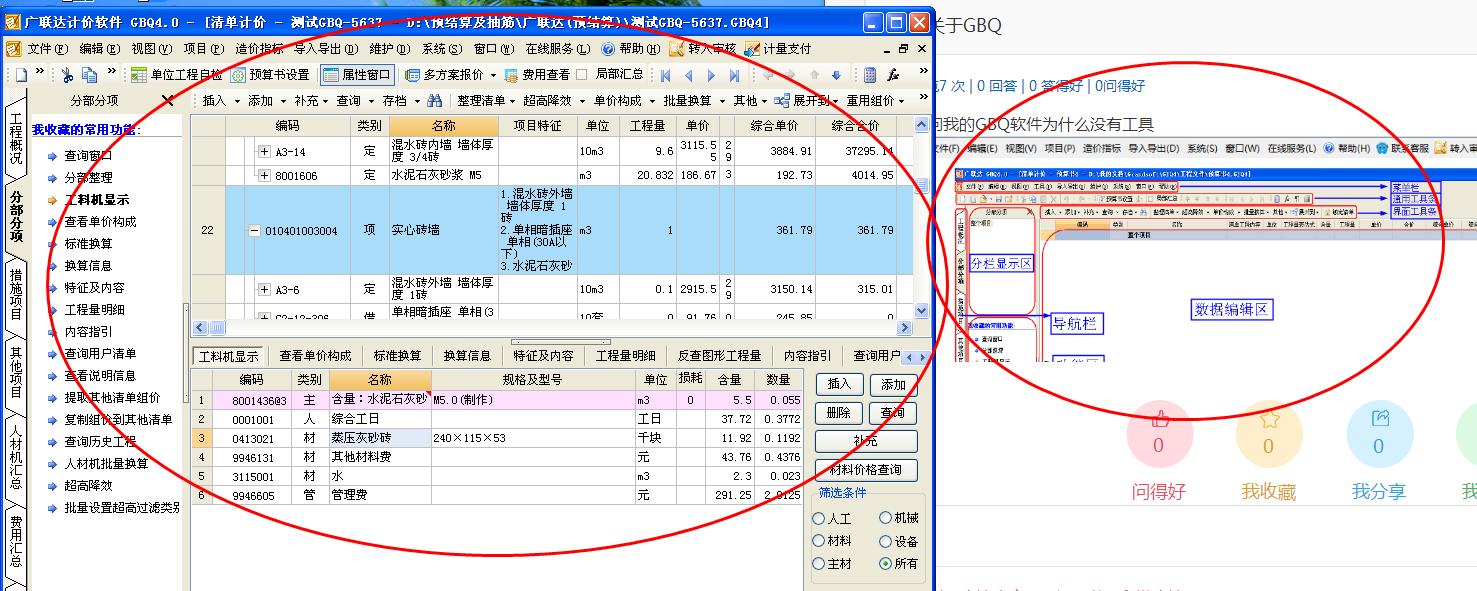
Task: Select the 主材 radio button in 筛选条件
Action: point(820,562)
